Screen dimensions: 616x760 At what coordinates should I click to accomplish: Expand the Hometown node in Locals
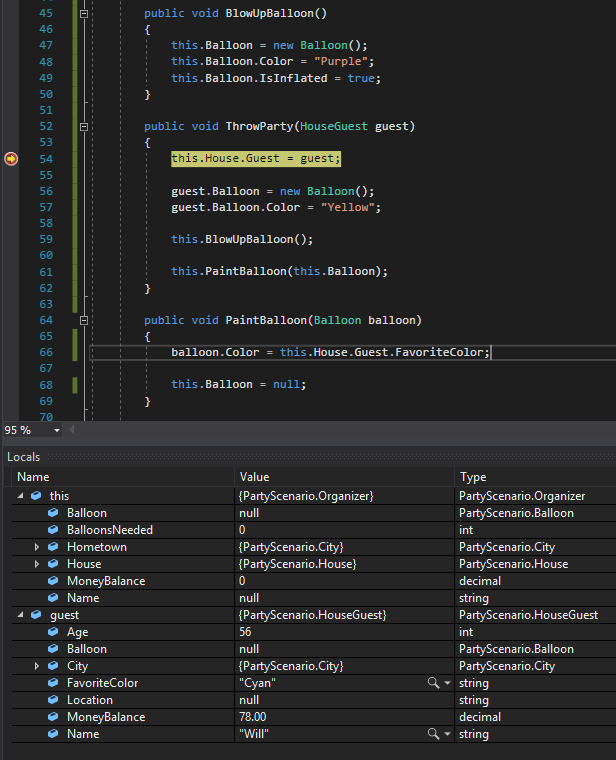click(x=37, y=547)
